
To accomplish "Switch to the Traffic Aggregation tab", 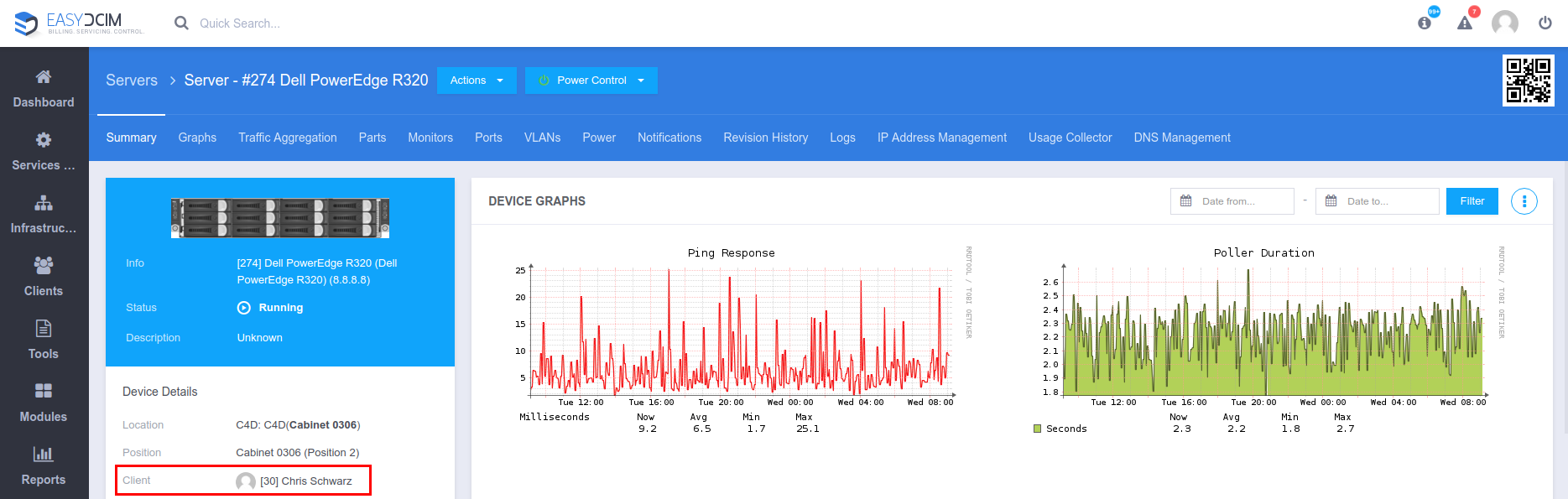I will pos(288,138).
